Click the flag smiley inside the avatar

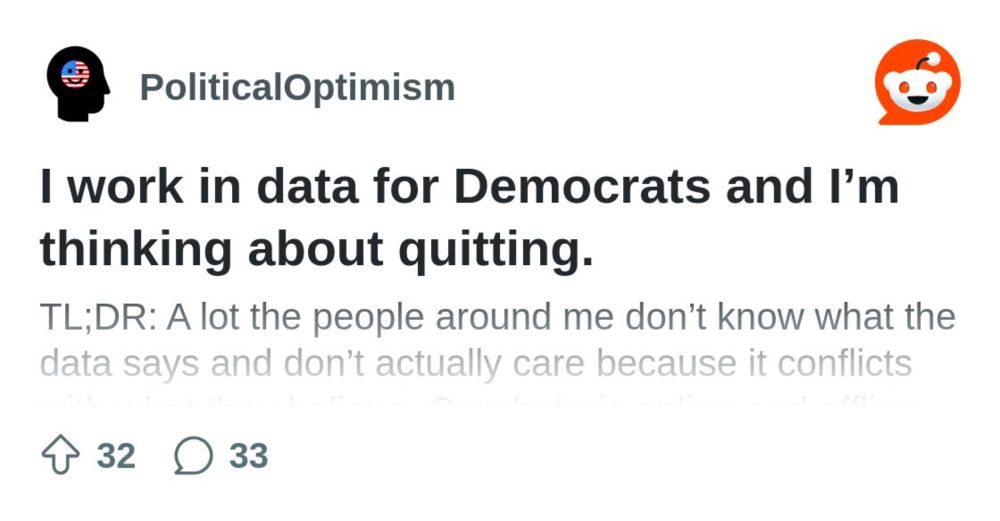[75, 74]
